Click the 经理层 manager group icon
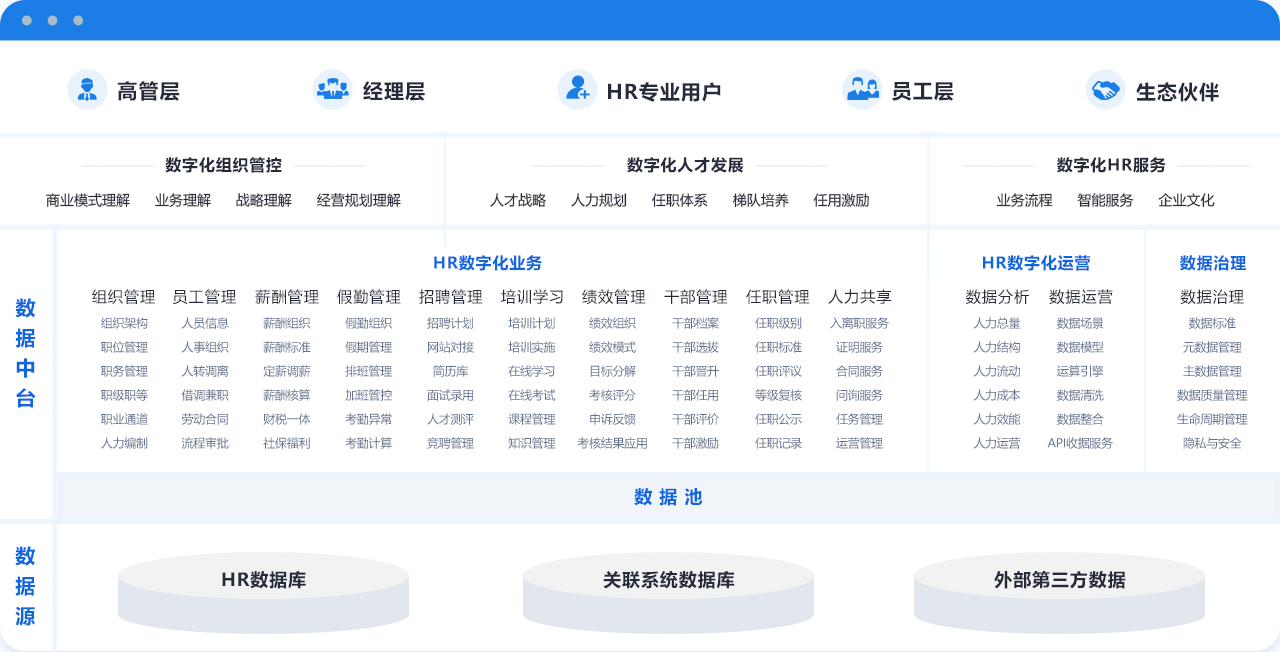This screenshot has width=1280, height=652. click(332, 90)
